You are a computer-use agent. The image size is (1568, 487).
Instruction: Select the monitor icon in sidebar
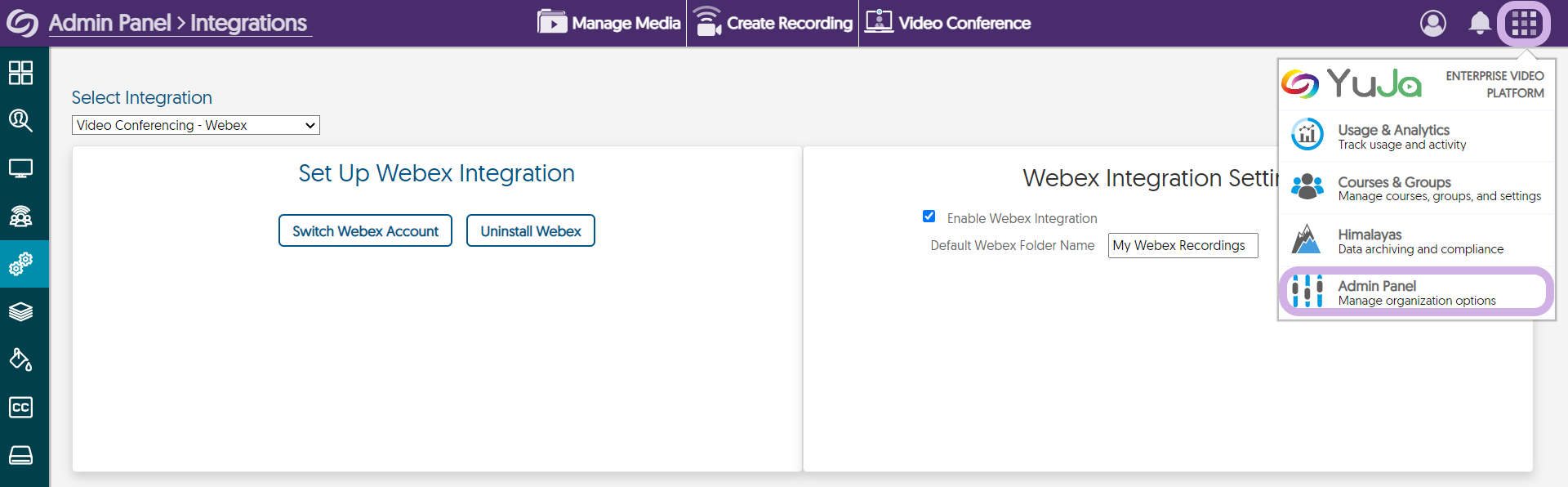pyautogui.click(x=20, y=169)
